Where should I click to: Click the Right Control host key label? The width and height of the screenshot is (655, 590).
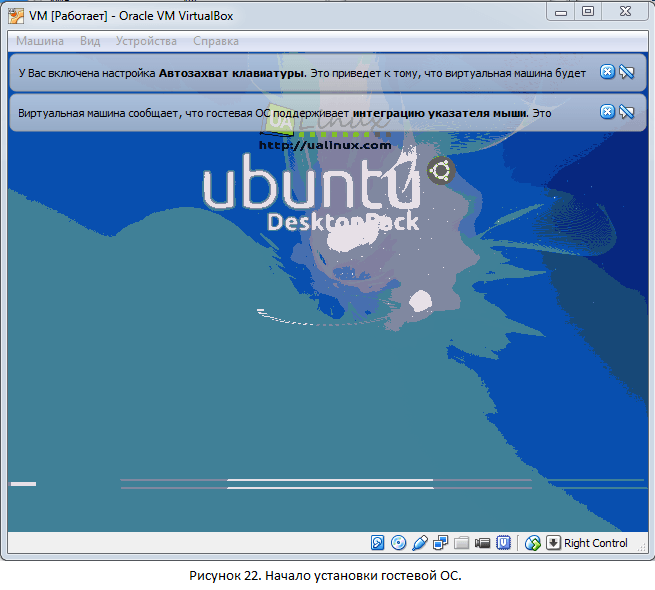[x=596, y=543]
